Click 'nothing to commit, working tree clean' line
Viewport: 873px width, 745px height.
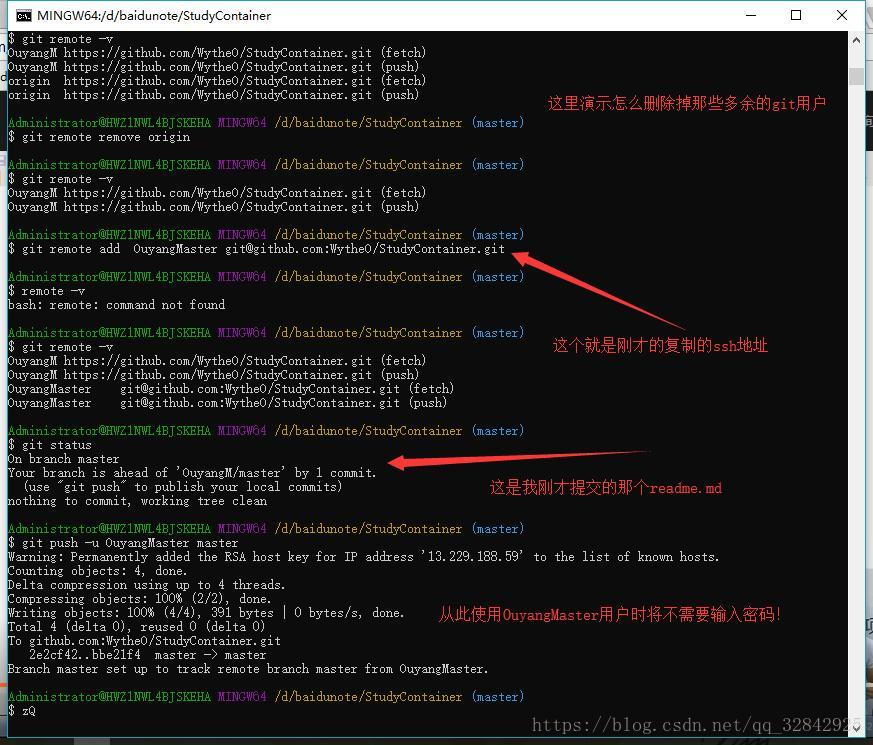point(138,501)
